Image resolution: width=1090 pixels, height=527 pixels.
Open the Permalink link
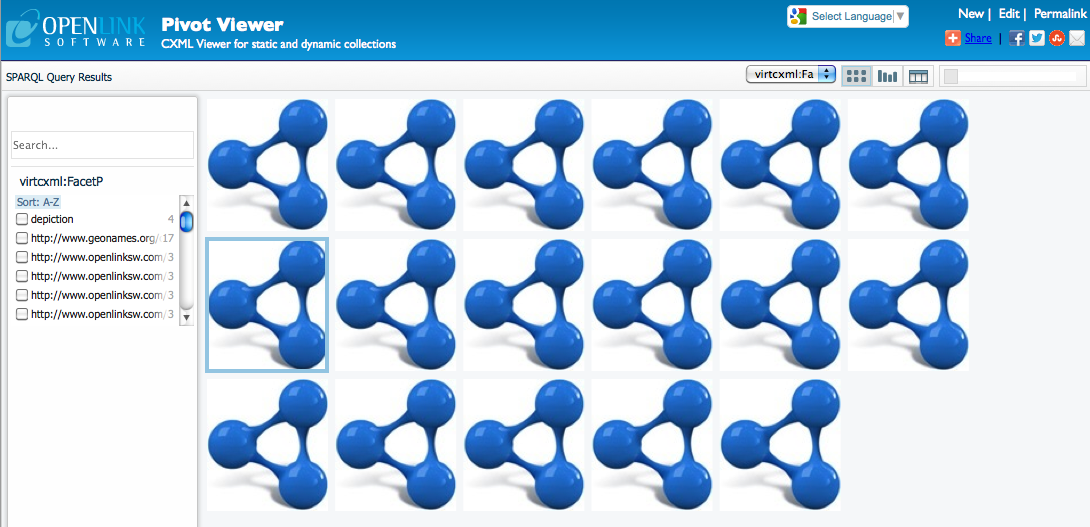(x=1059, y=13)
